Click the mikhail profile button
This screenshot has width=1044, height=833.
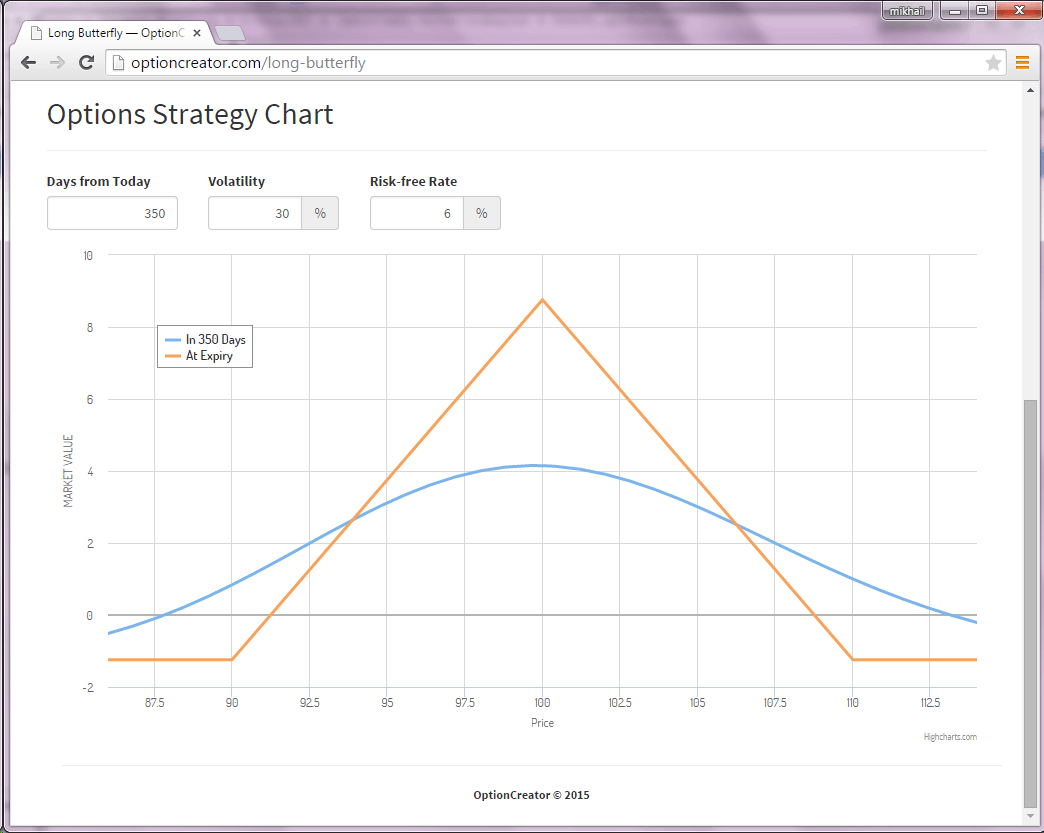[x=908, y=11]
